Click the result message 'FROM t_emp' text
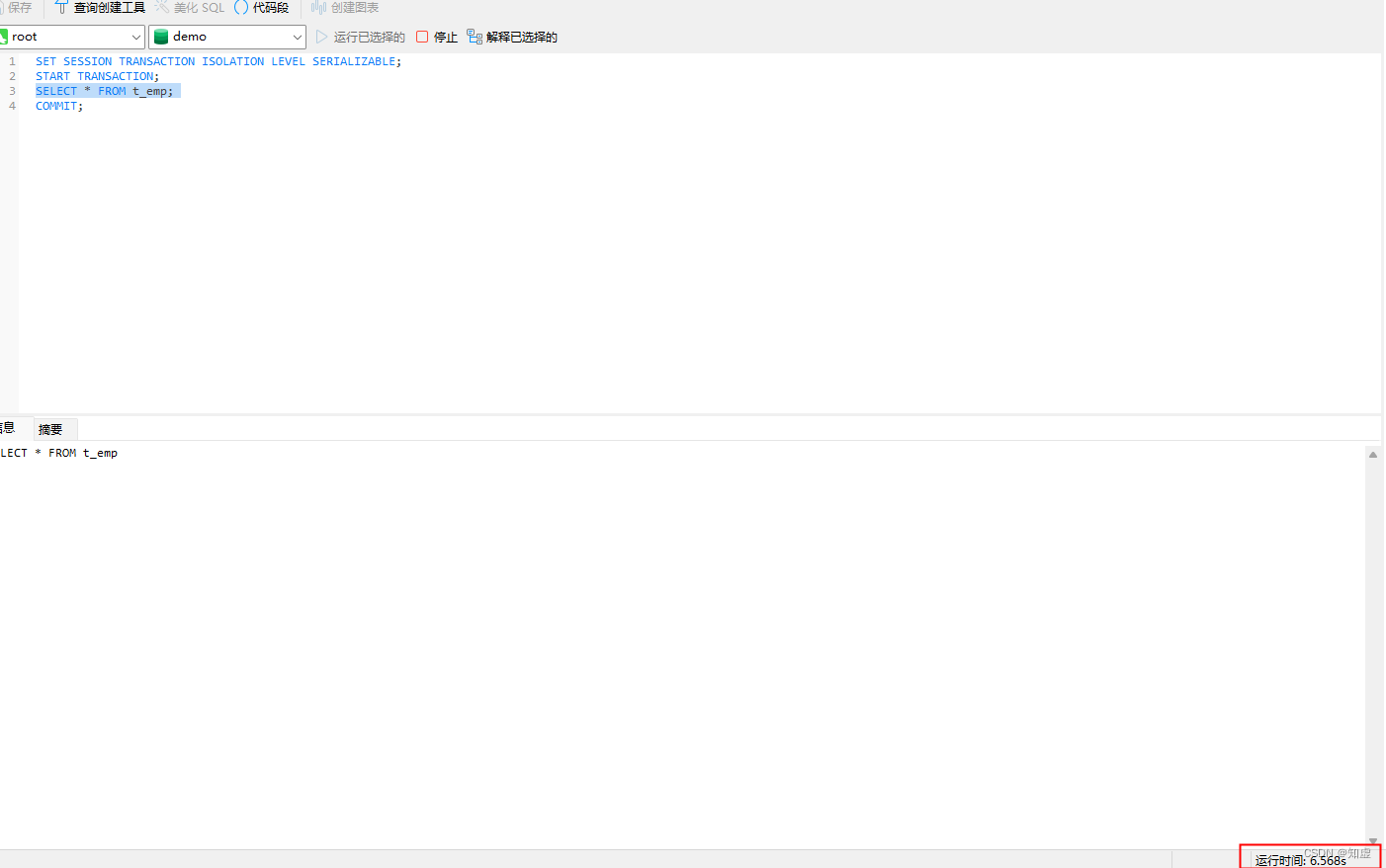1386x868 pixels. [x=83, y=453]
